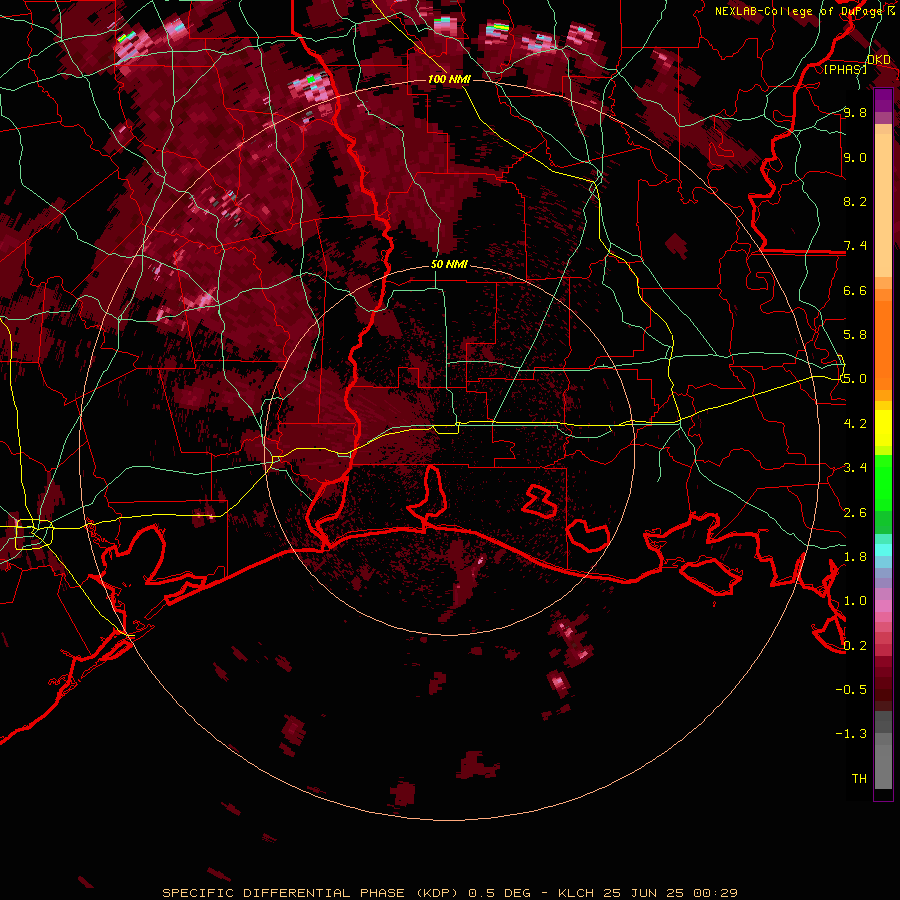The height and width of the screenshot is (900, 900).
Task: Click the 8.2 scale value
Action: point(855,201)
